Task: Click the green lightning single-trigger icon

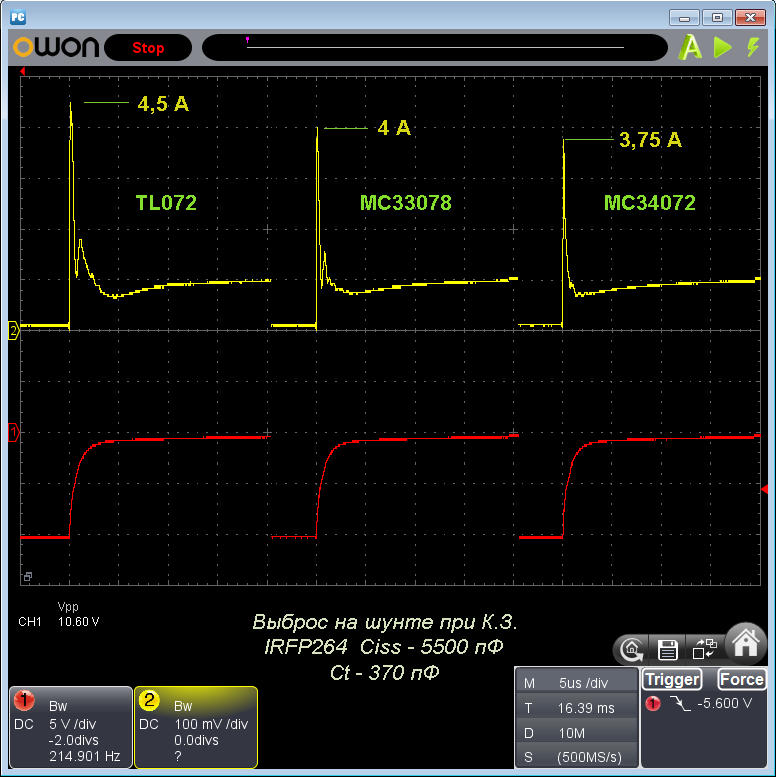Action: [x=752, y=47]
